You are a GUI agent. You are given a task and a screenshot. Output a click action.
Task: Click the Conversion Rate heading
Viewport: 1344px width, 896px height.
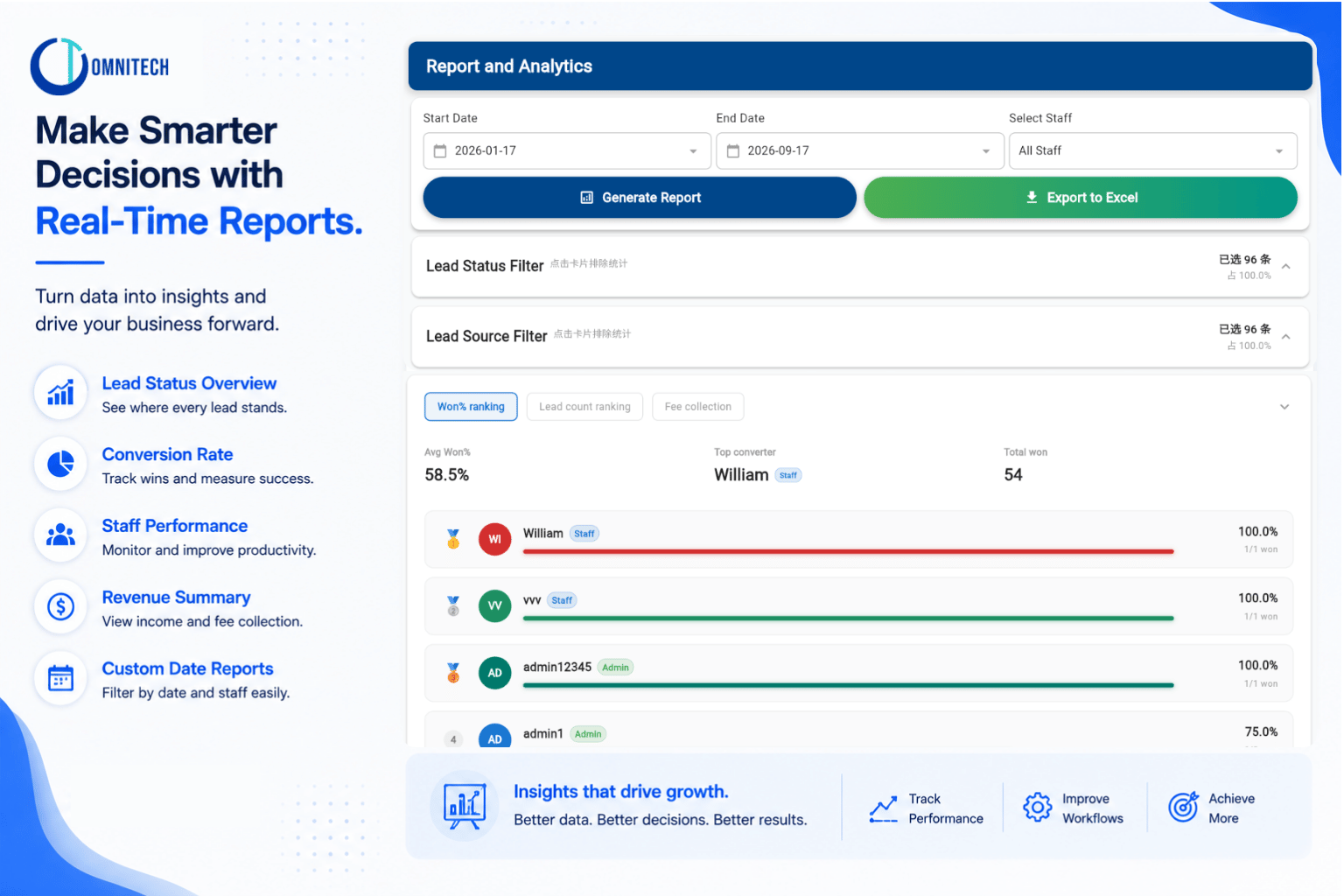[x=167, y=454]
